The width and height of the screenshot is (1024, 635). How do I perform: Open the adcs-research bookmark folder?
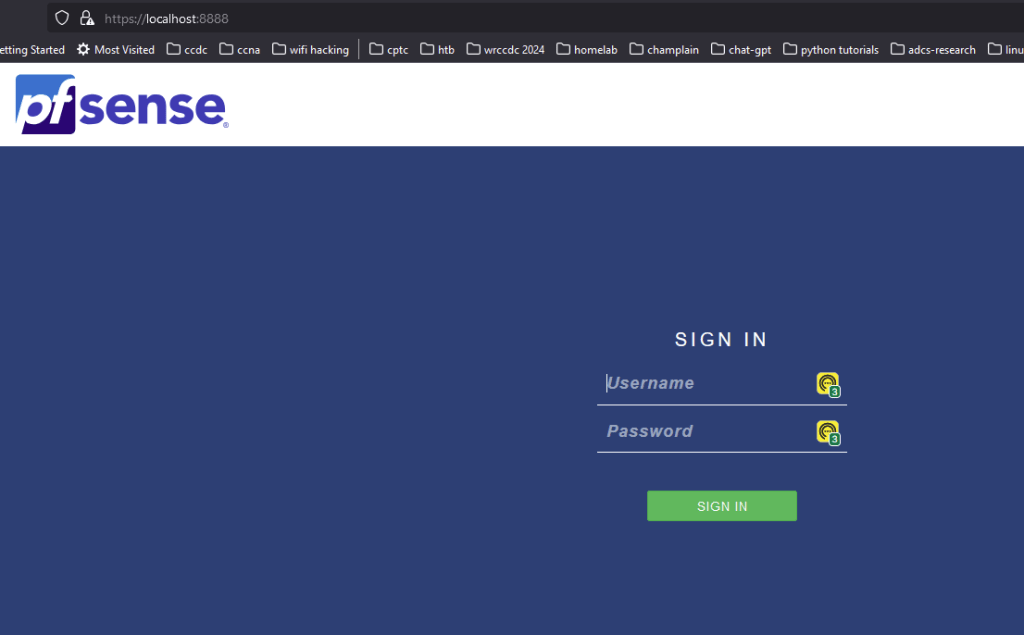click(933, 49)
